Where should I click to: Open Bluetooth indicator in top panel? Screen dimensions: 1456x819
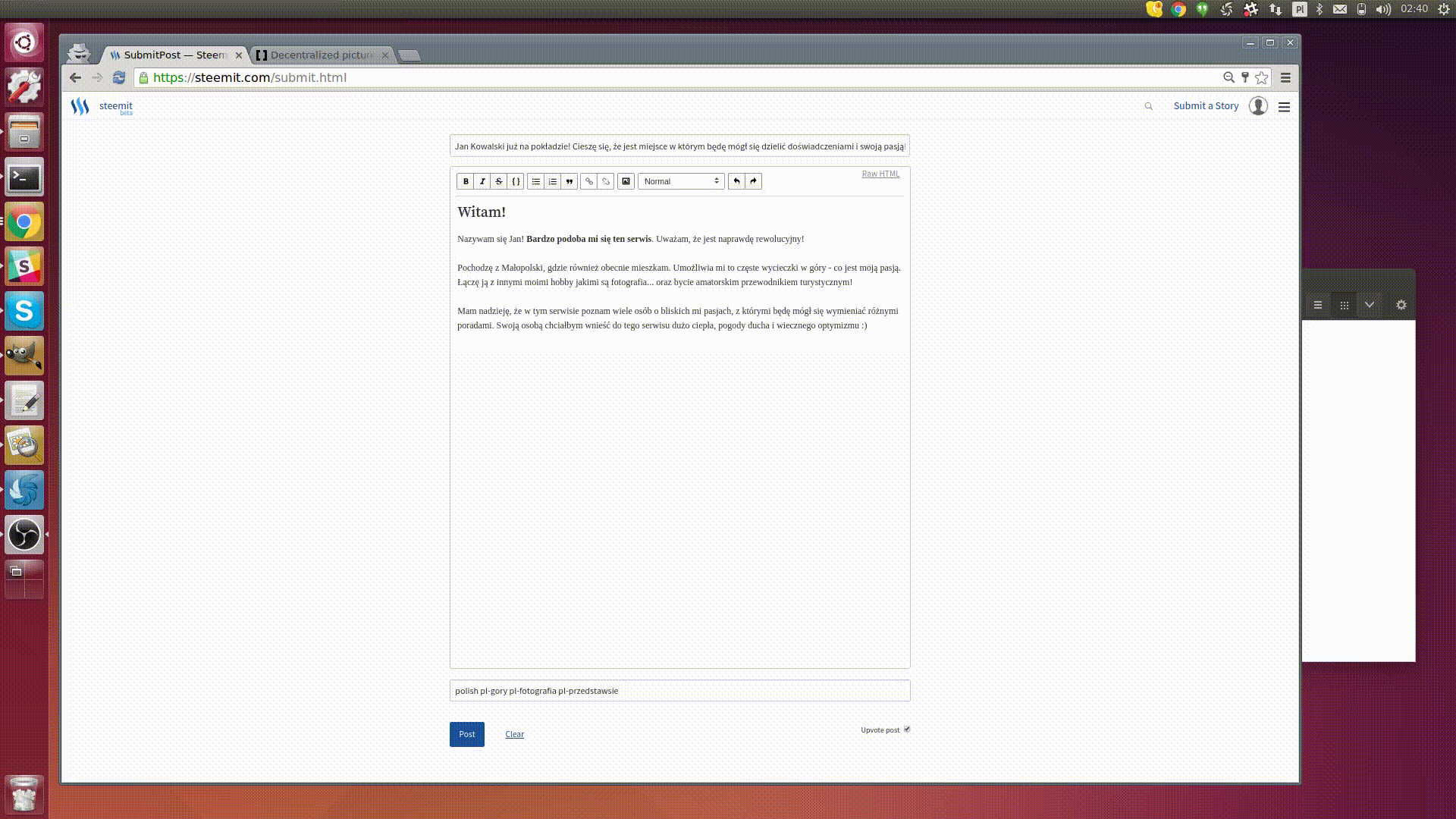(x=1319, y=9)
